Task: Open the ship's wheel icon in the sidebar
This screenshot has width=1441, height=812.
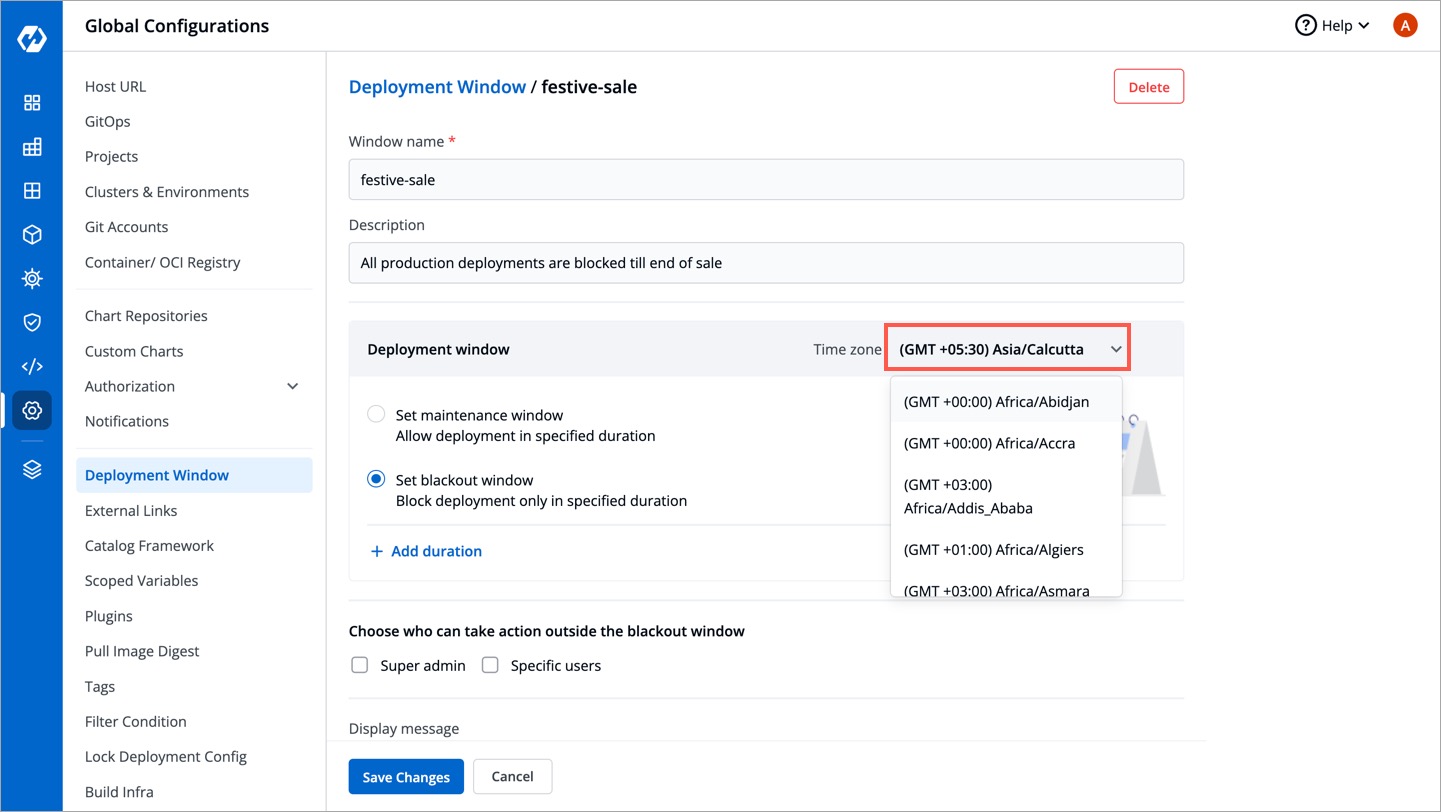Action: click(x=32, y=278)
